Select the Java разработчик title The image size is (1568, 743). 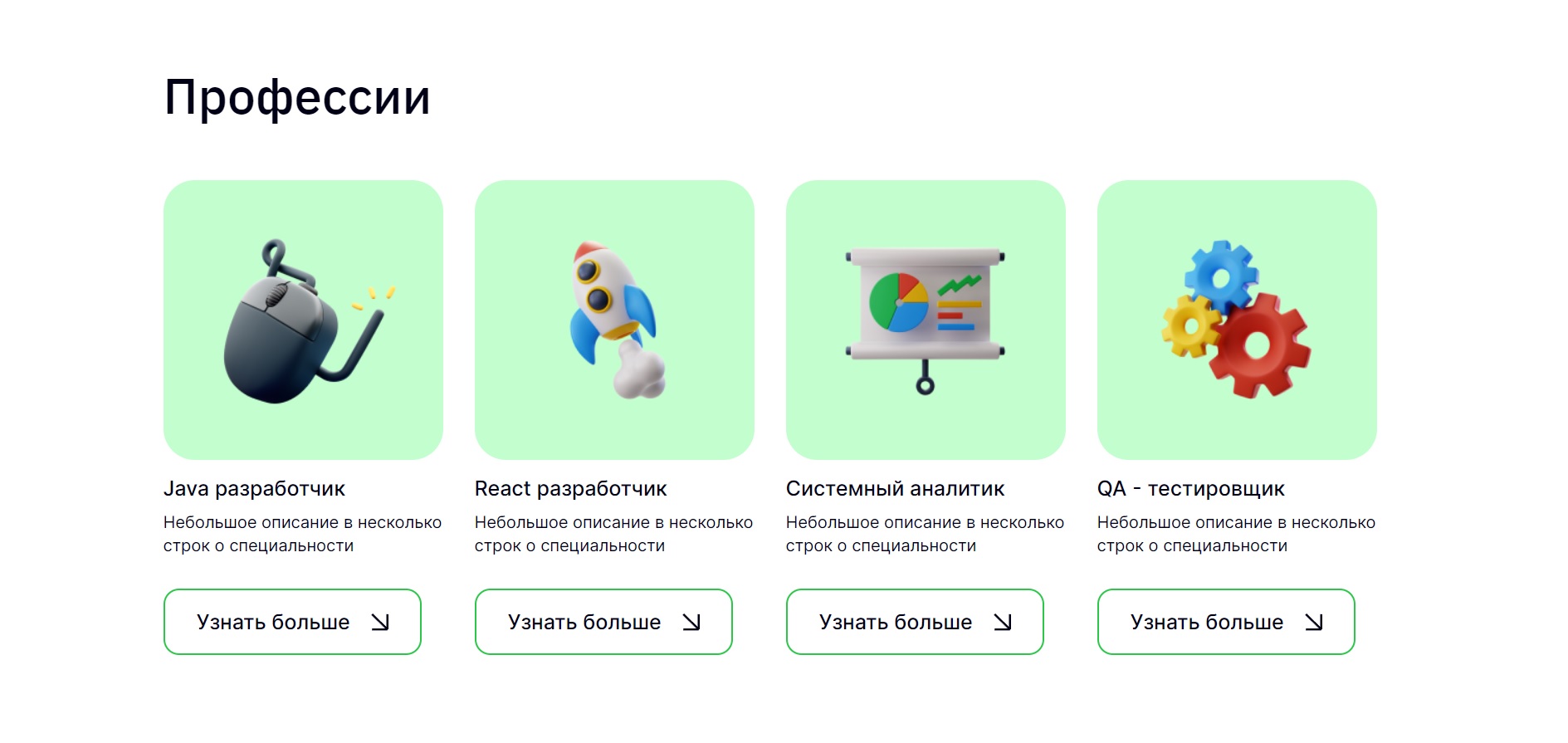pyautogui.click(x=254, y=489)
